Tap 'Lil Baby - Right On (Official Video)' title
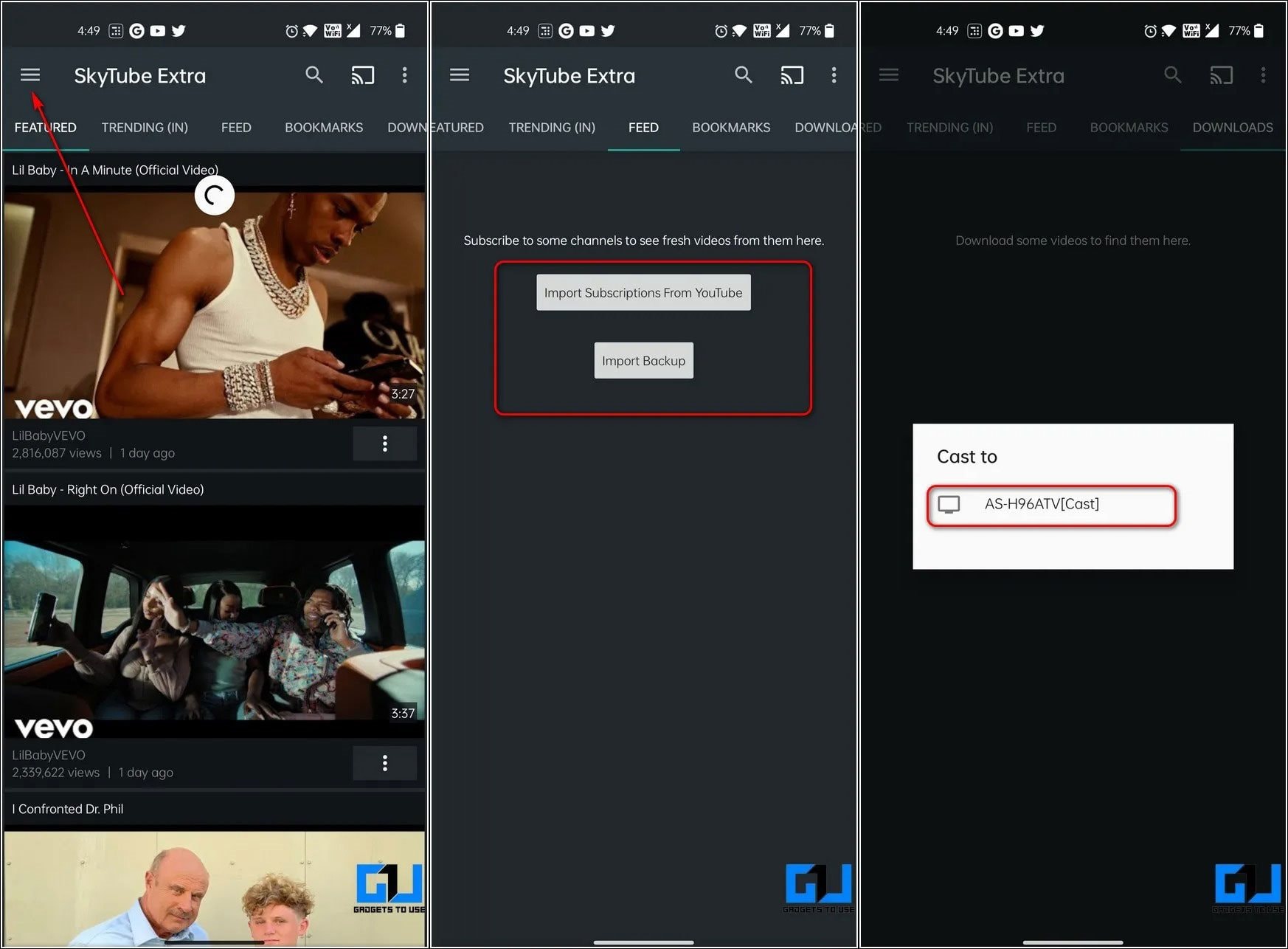Viewport: 1288px width, 949px height. pyautogui.click(x=108, y=489)
